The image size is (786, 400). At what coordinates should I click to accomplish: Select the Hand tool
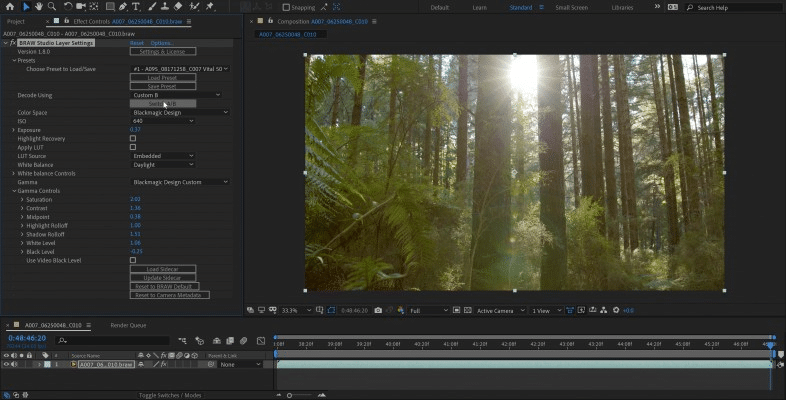point(38,7)
